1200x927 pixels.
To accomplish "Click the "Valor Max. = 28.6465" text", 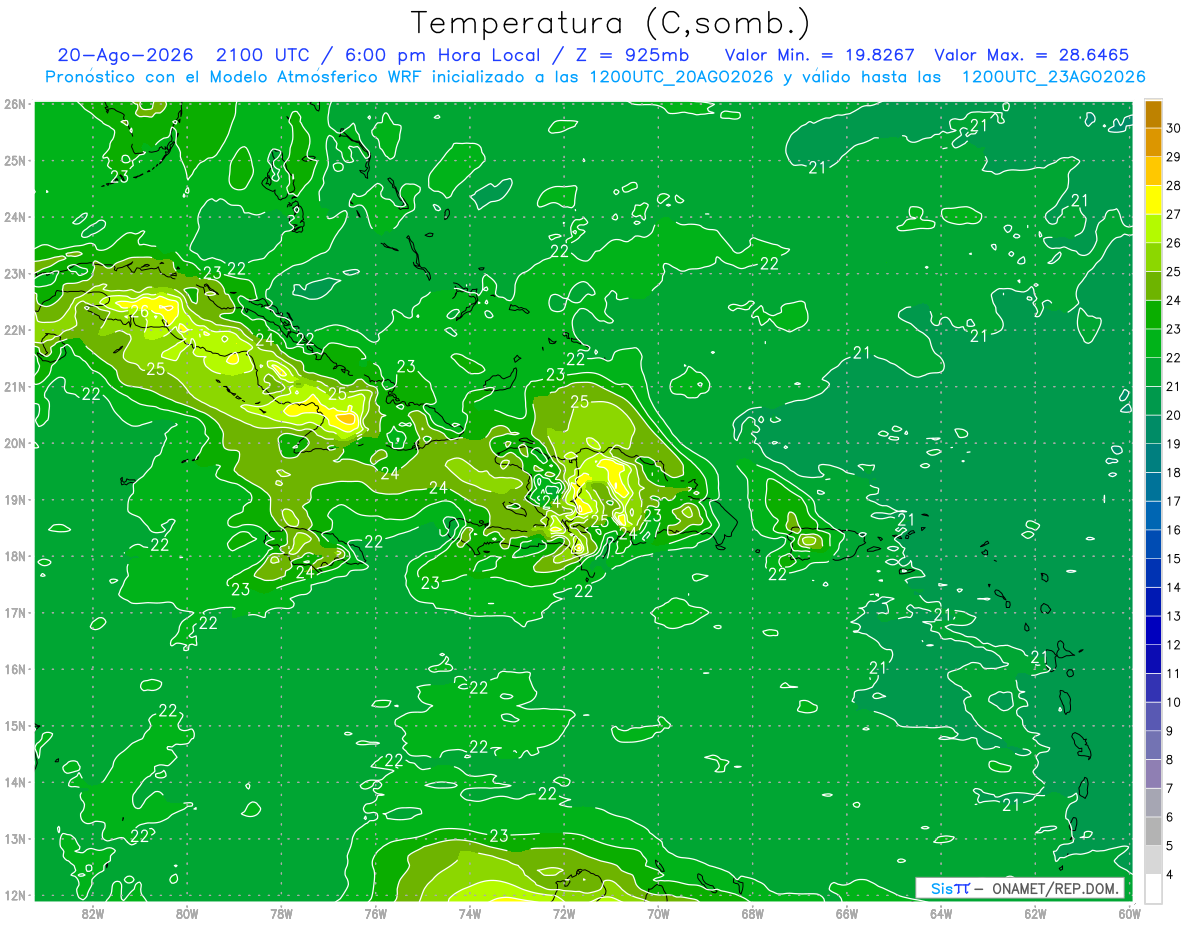I will click(x=1032, y=55).
